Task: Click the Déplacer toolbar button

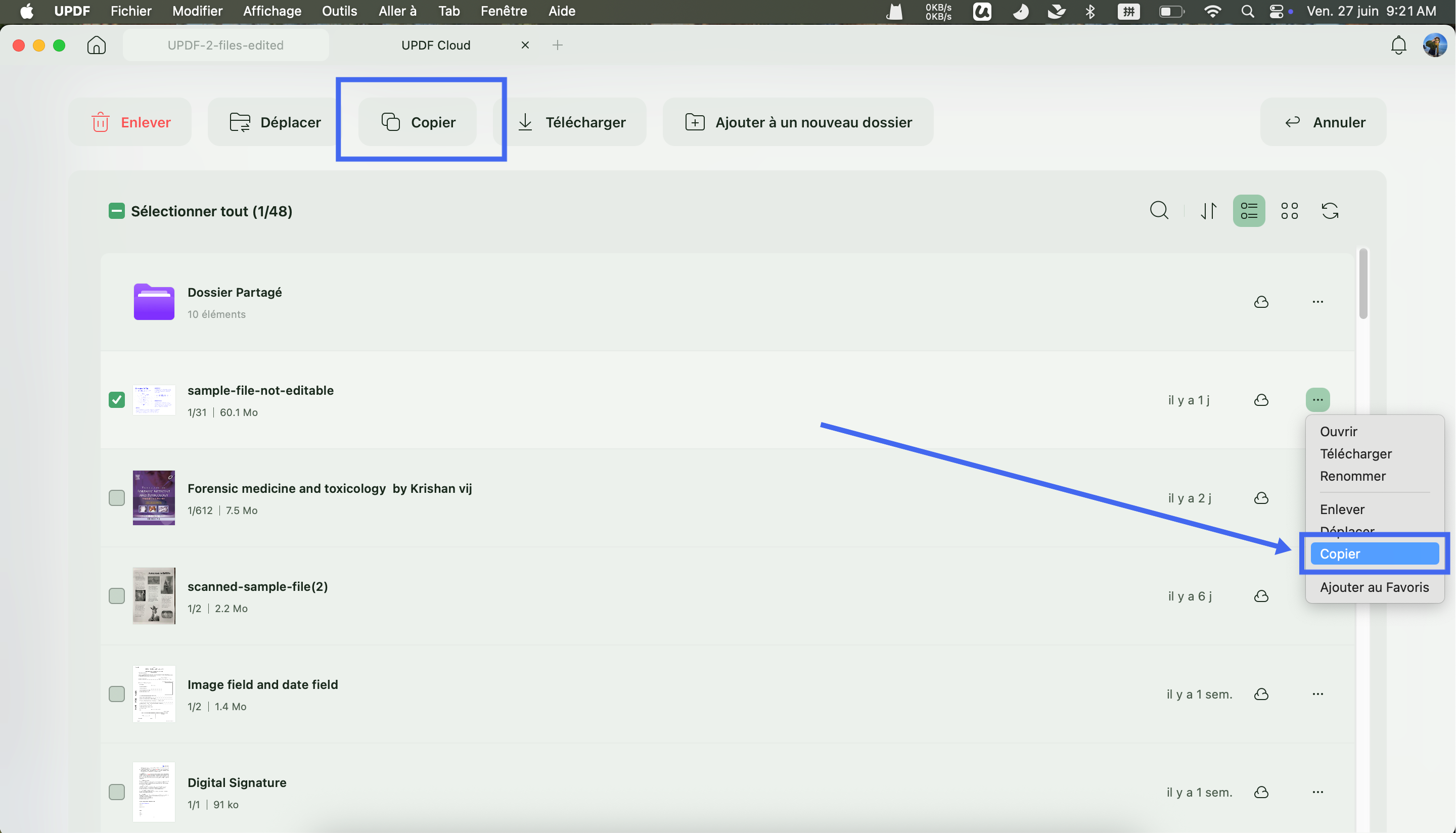Action: coord(275,122)
